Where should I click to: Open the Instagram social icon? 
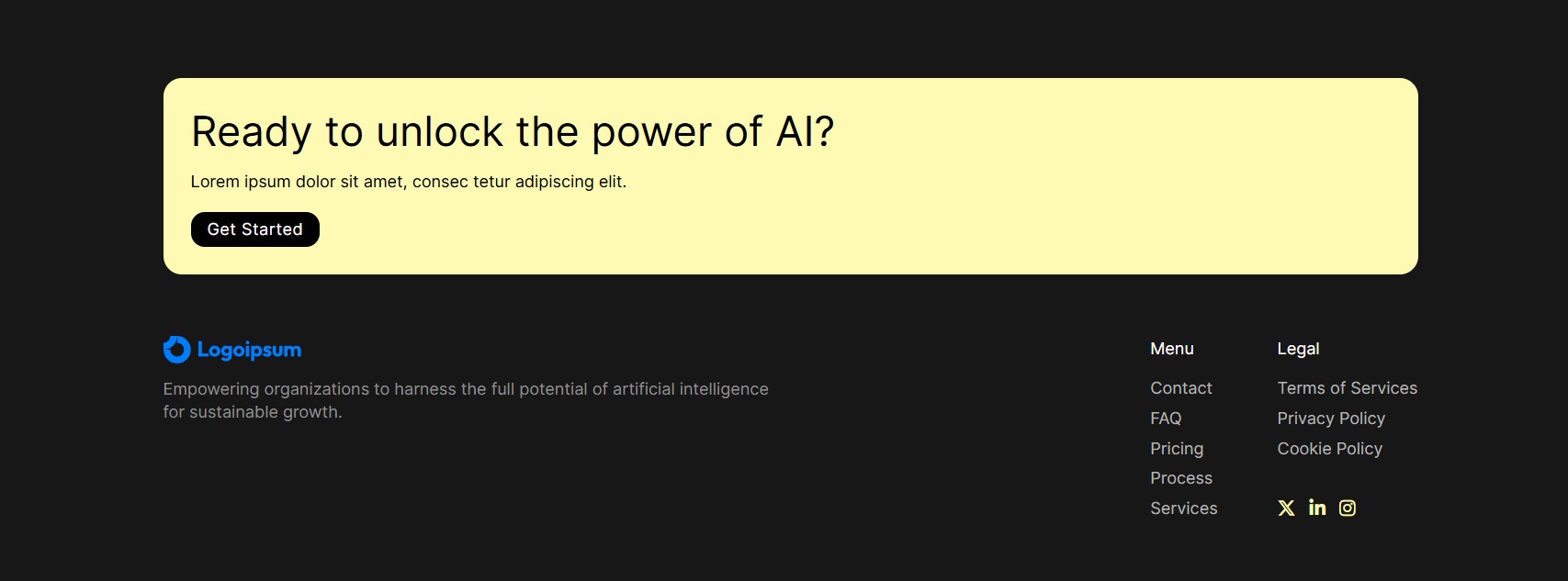point(1348,508)
